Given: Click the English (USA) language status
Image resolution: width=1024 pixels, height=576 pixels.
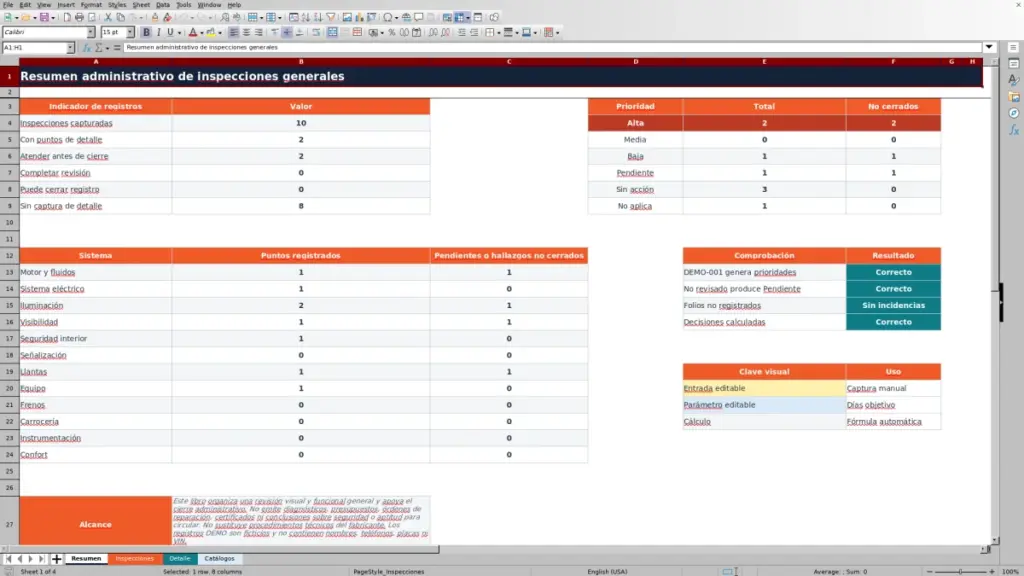Looking at the screenshot, I should [607, 571].
